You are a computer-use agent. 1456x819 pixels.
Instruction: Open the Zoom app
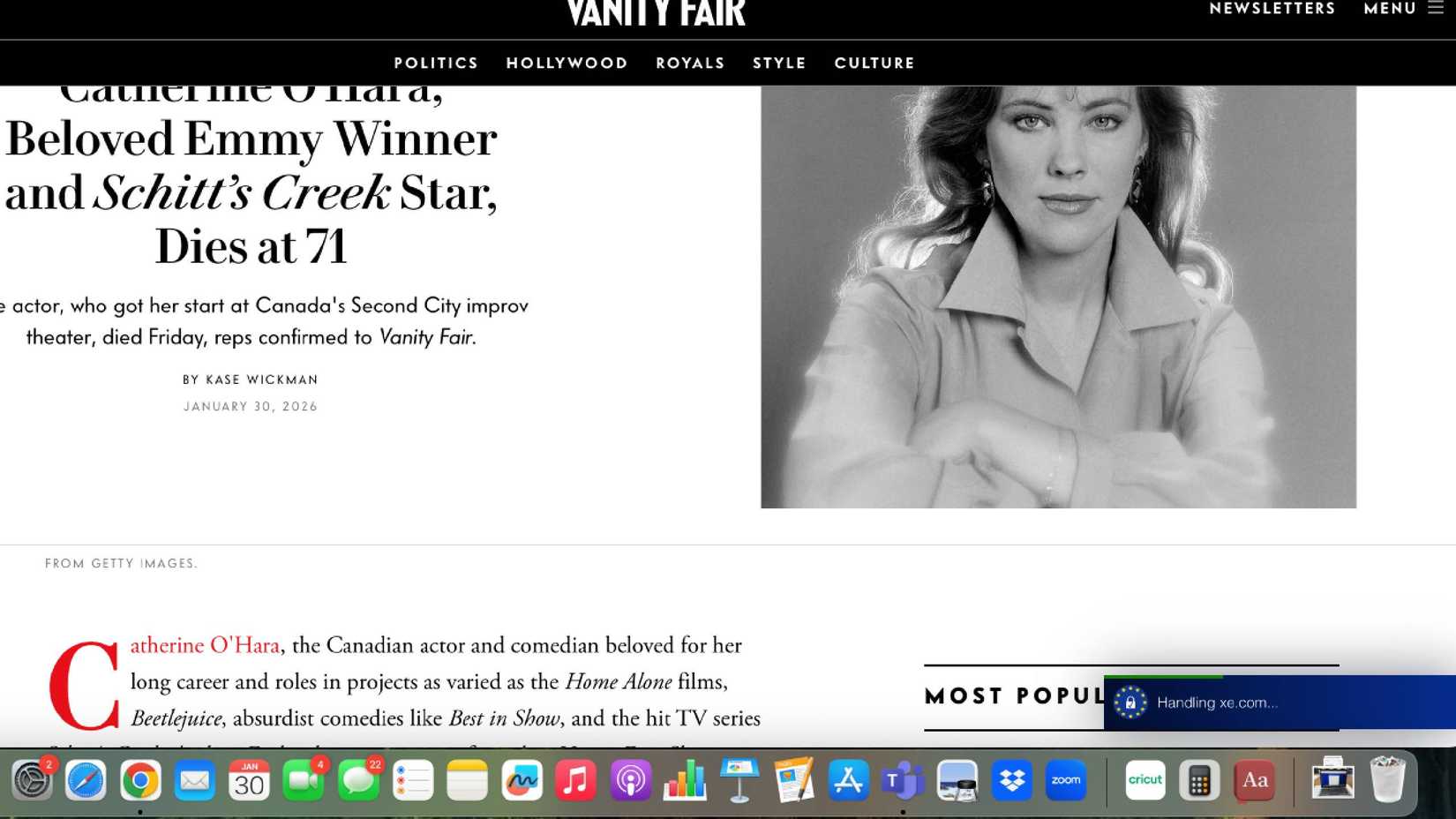(1066, 780)
